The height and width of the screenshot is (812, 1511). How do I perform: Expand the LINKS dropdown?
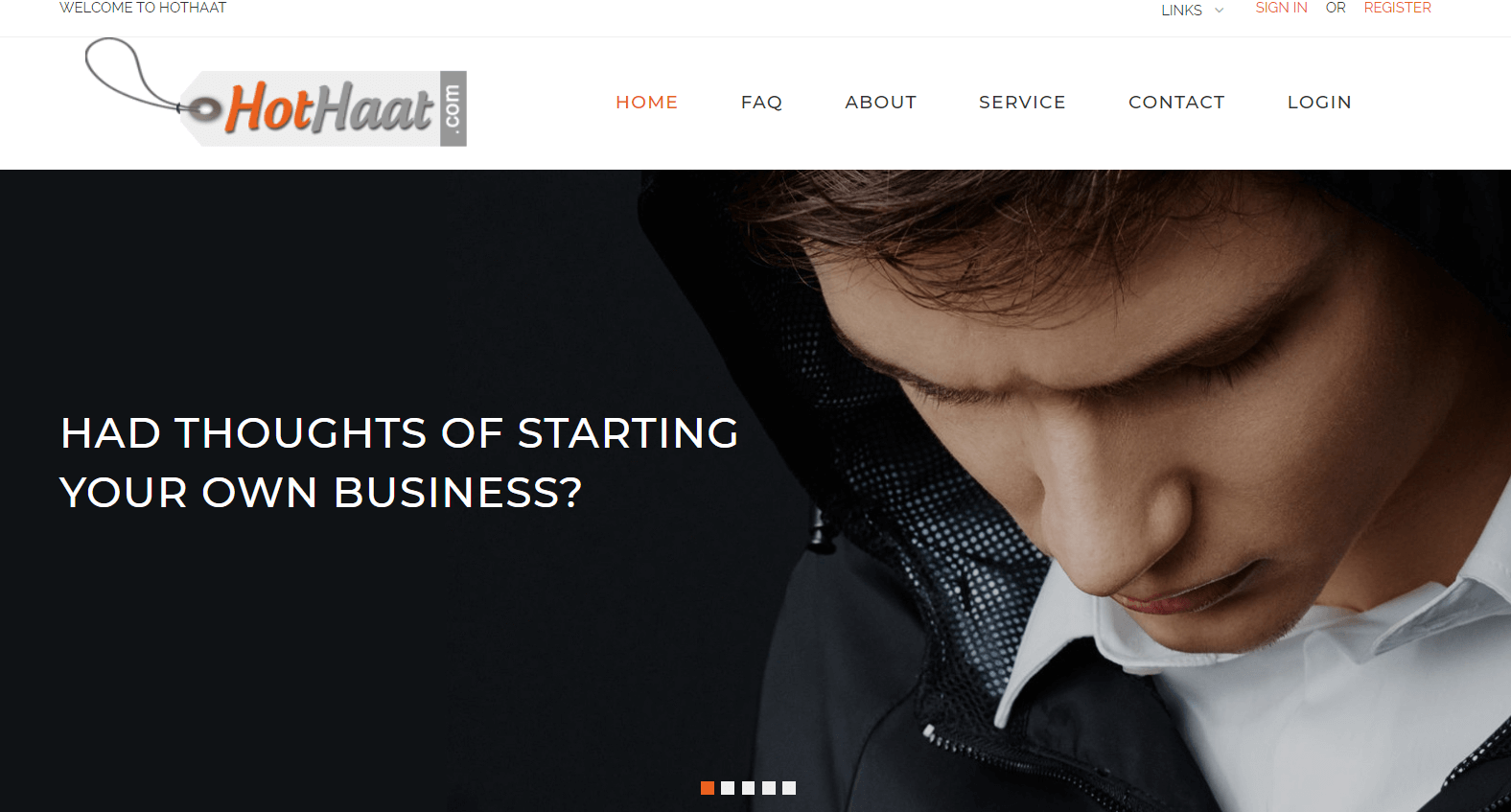[1192, 10]
